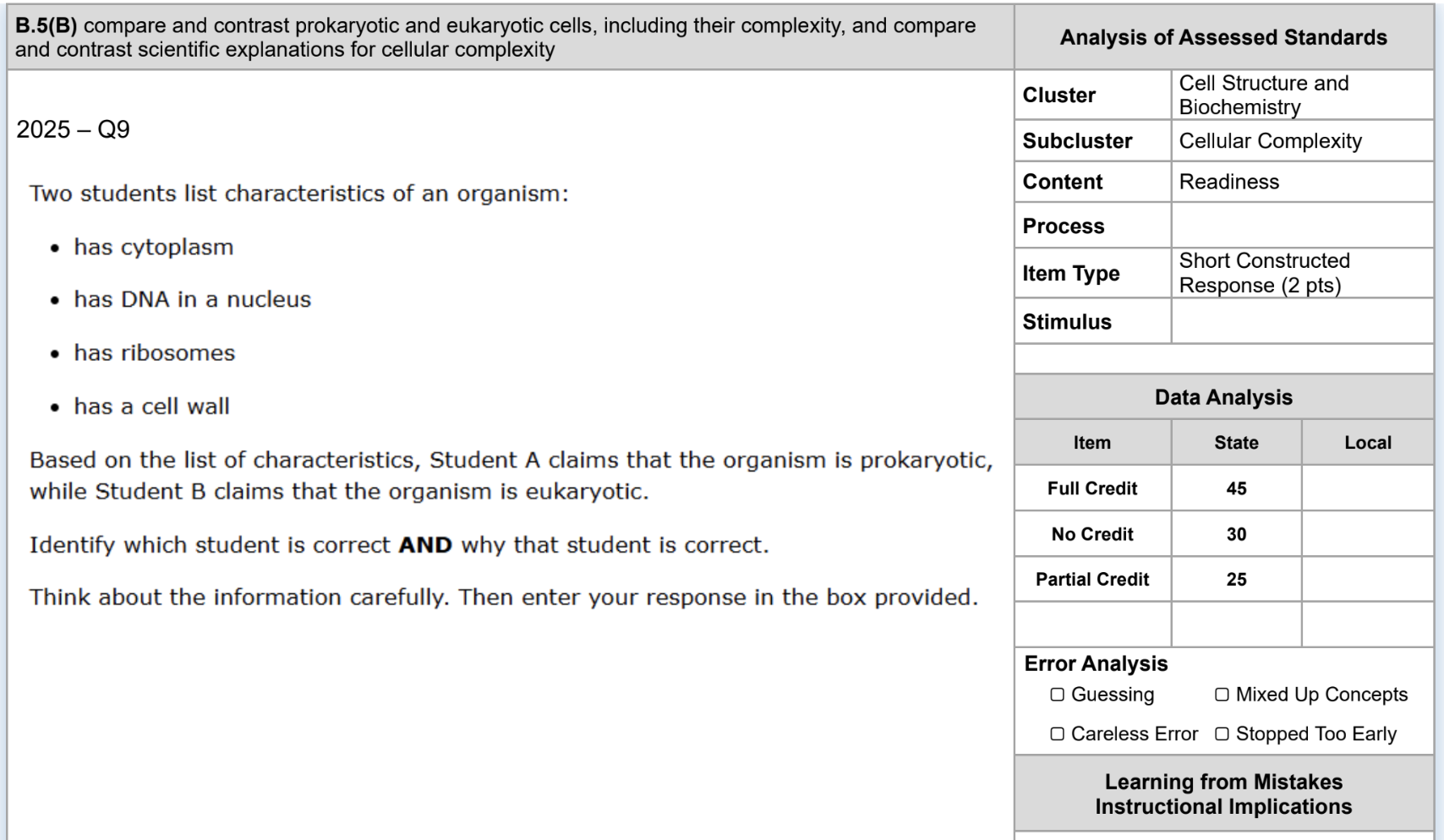Screen dimensions: 1444x840
Task: Select the Stopped Too Early checkbox
Action: [1222, 734]
